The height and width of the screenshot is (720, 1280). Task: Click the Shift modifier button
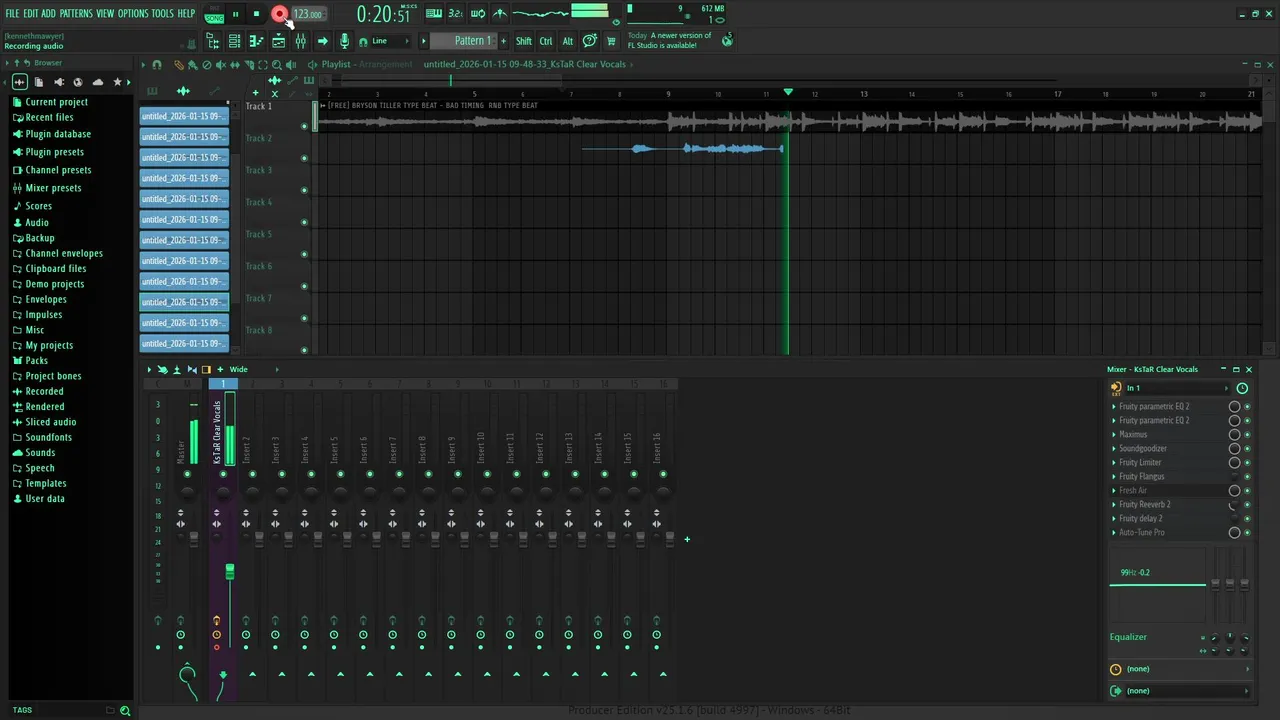(x=524, y=41)
